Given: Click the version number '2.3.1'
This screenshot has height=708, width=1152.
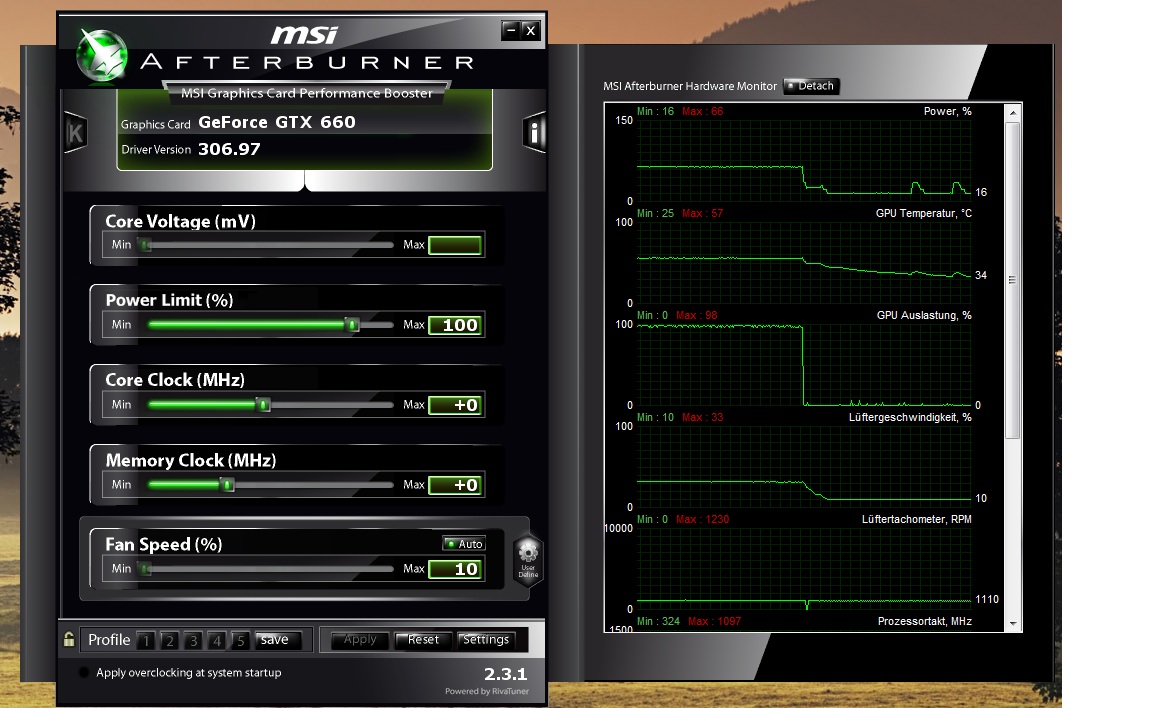Looking at the screenshot, I should coord(505,673).
